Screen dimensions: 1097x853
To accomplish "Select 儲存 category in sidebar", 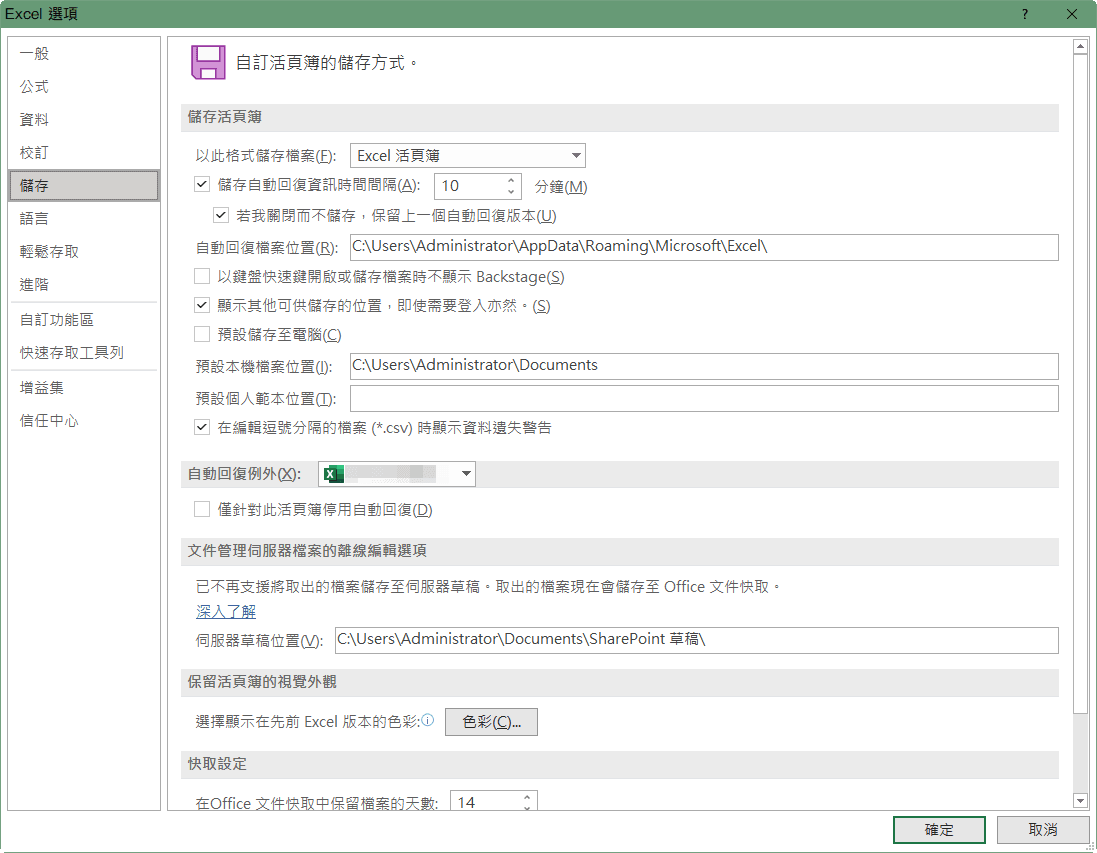I will tap(83, 185).
